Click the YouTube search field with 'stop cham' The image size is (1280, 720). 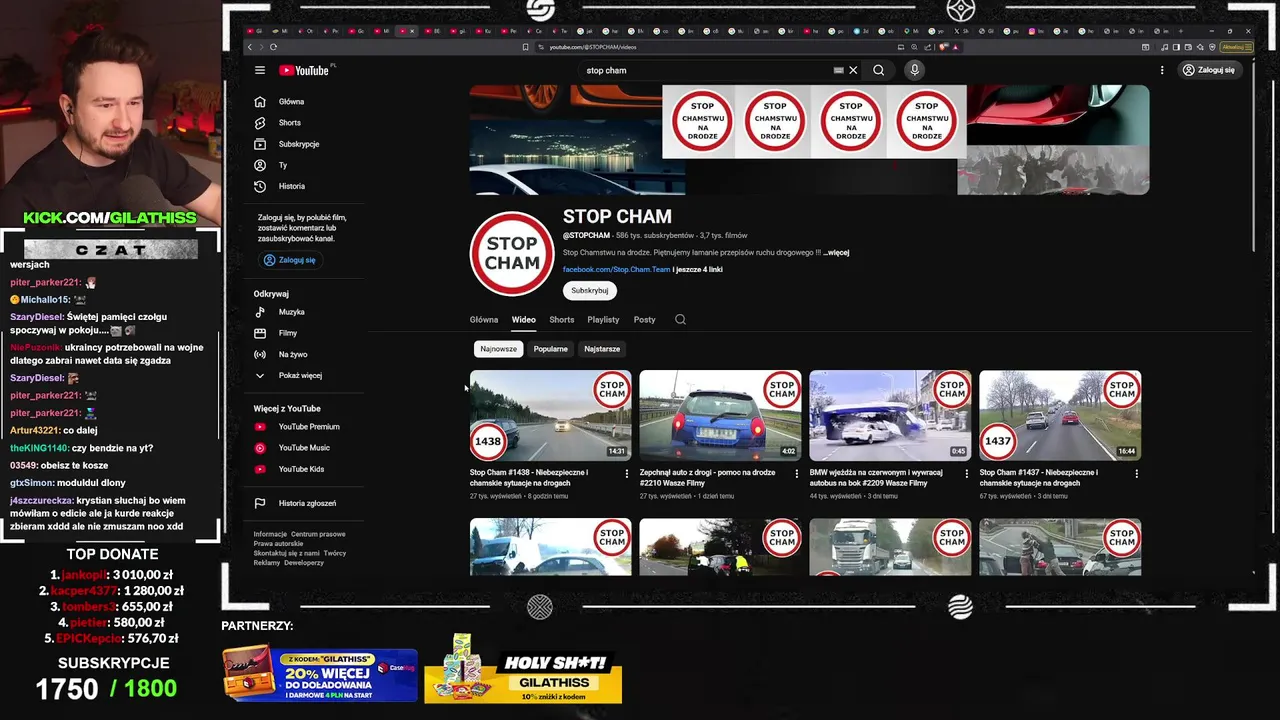[705, 70]
